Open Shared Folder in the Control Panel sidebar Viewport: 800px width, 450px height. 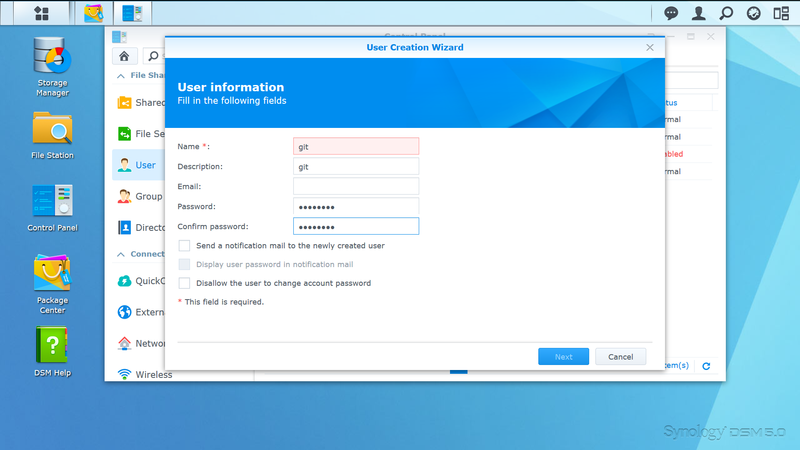[141, 103]
